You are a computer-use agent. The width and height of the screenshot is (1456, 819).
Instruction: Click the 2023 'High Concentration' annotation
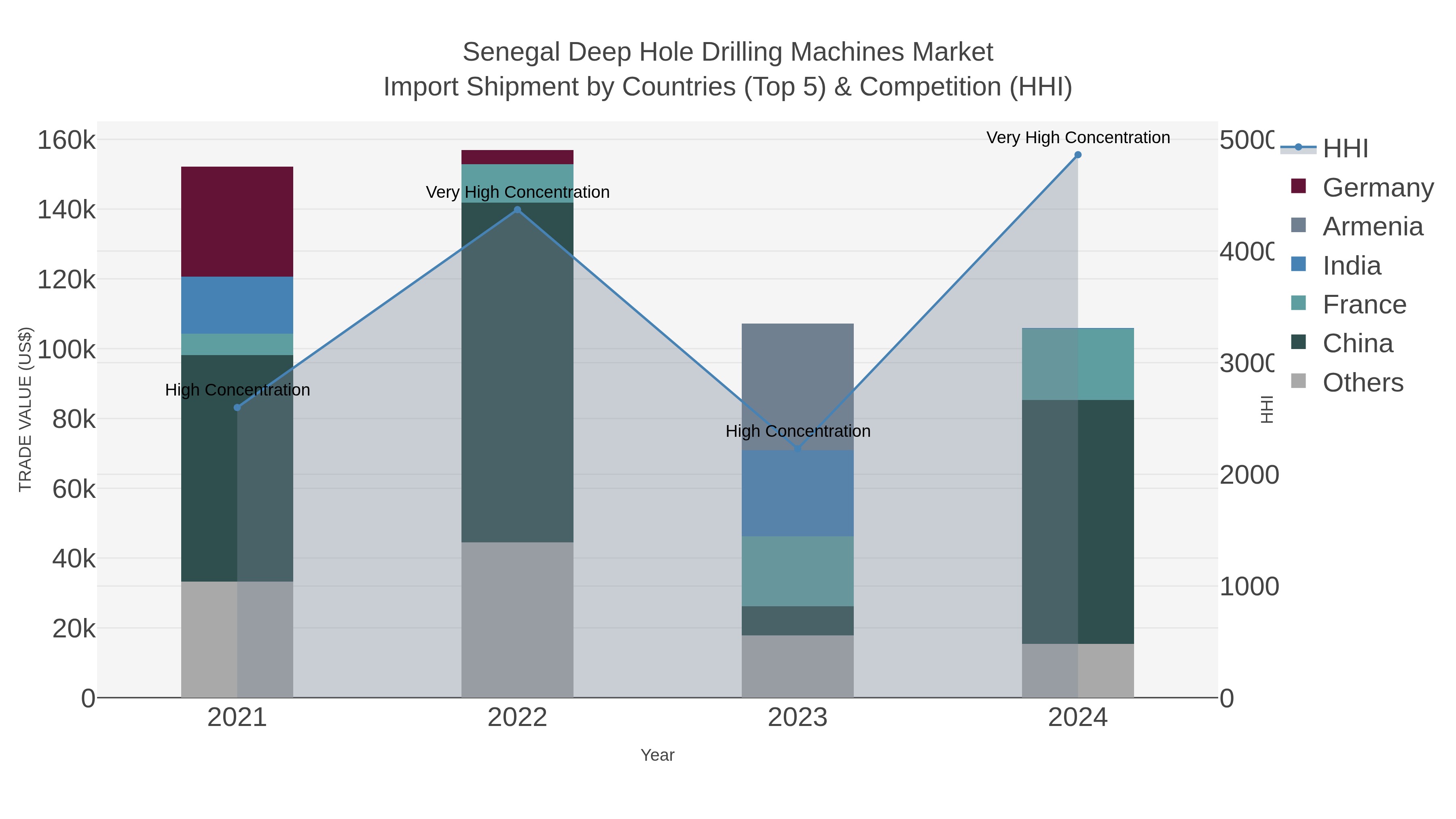point(798,431)
